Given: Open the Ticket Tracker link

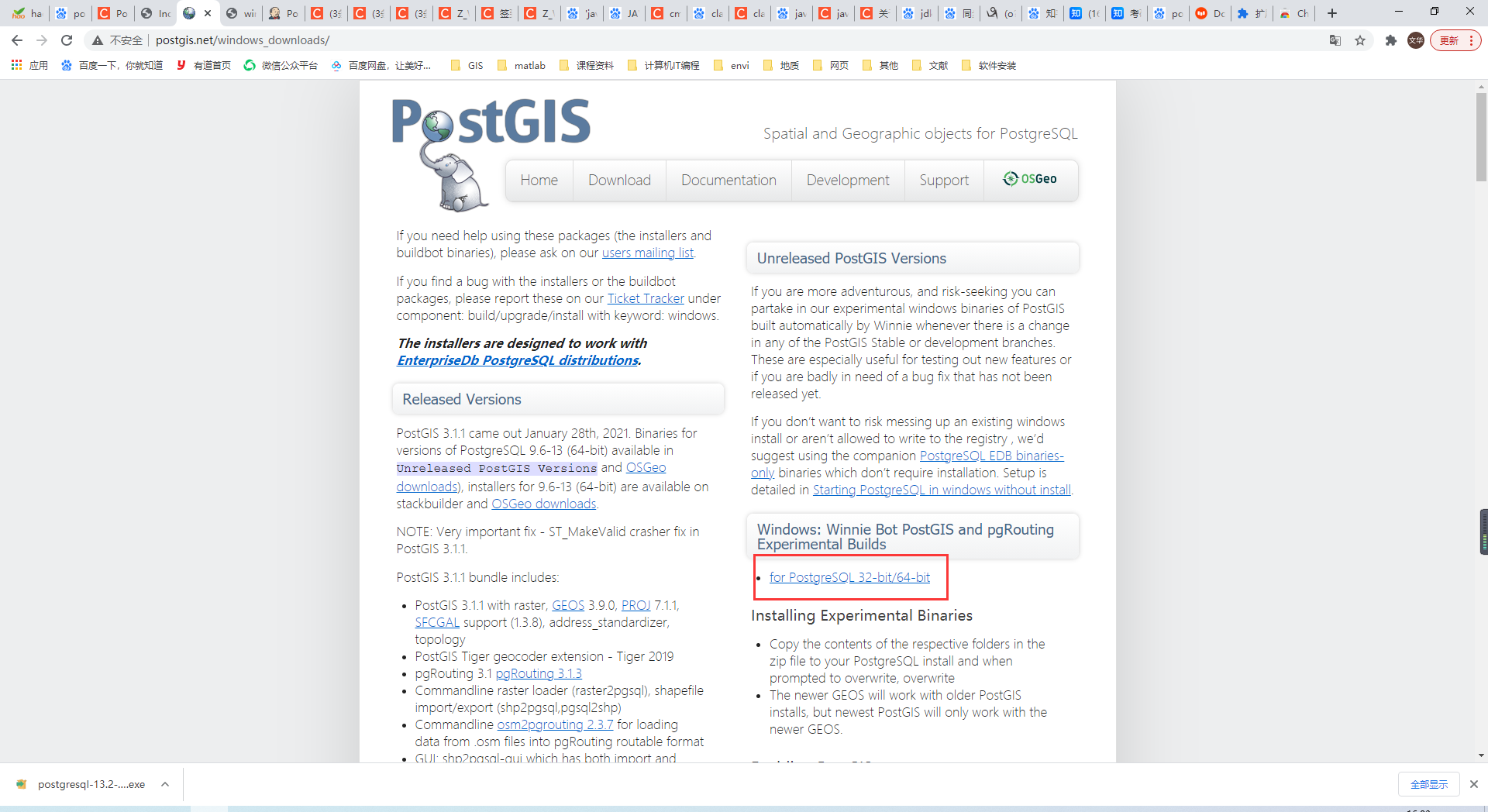Looking at the screenshot, I should (x=646, y=299).
